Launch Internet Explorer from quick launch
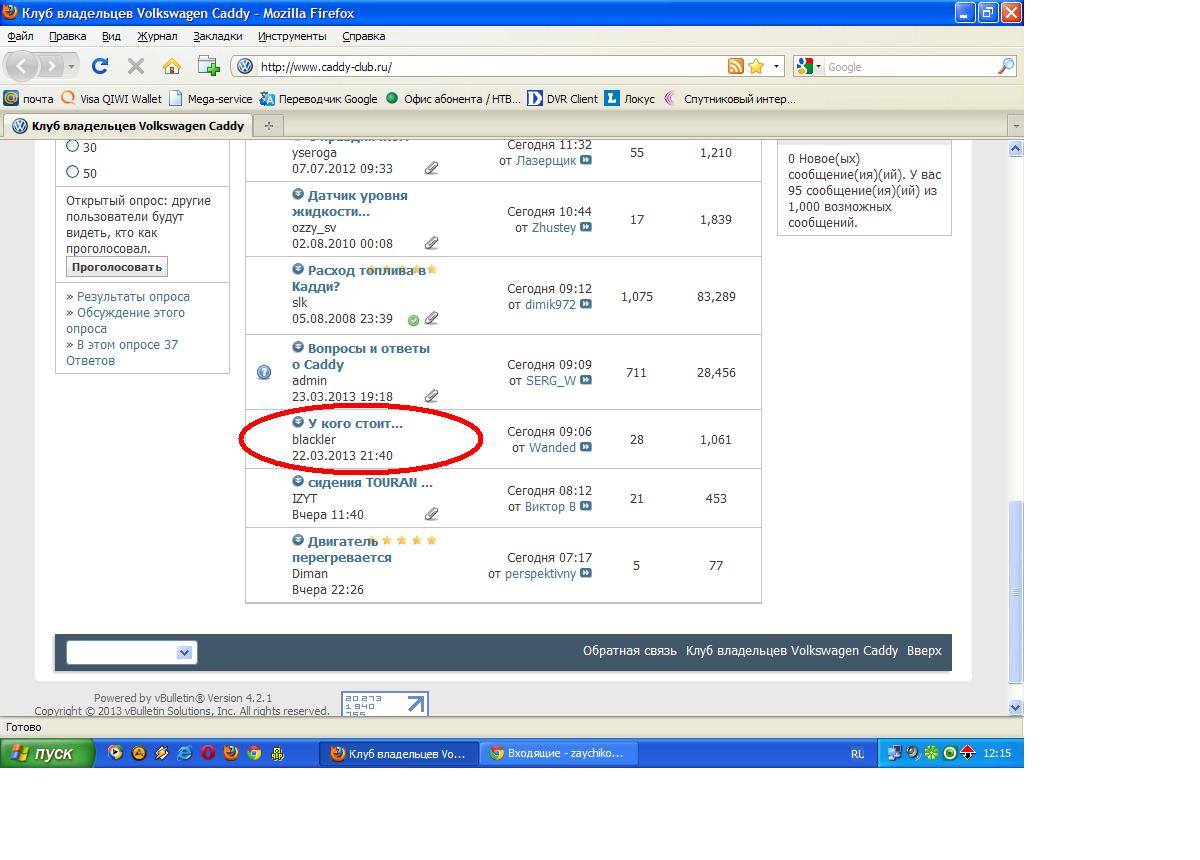 [185, 753]
